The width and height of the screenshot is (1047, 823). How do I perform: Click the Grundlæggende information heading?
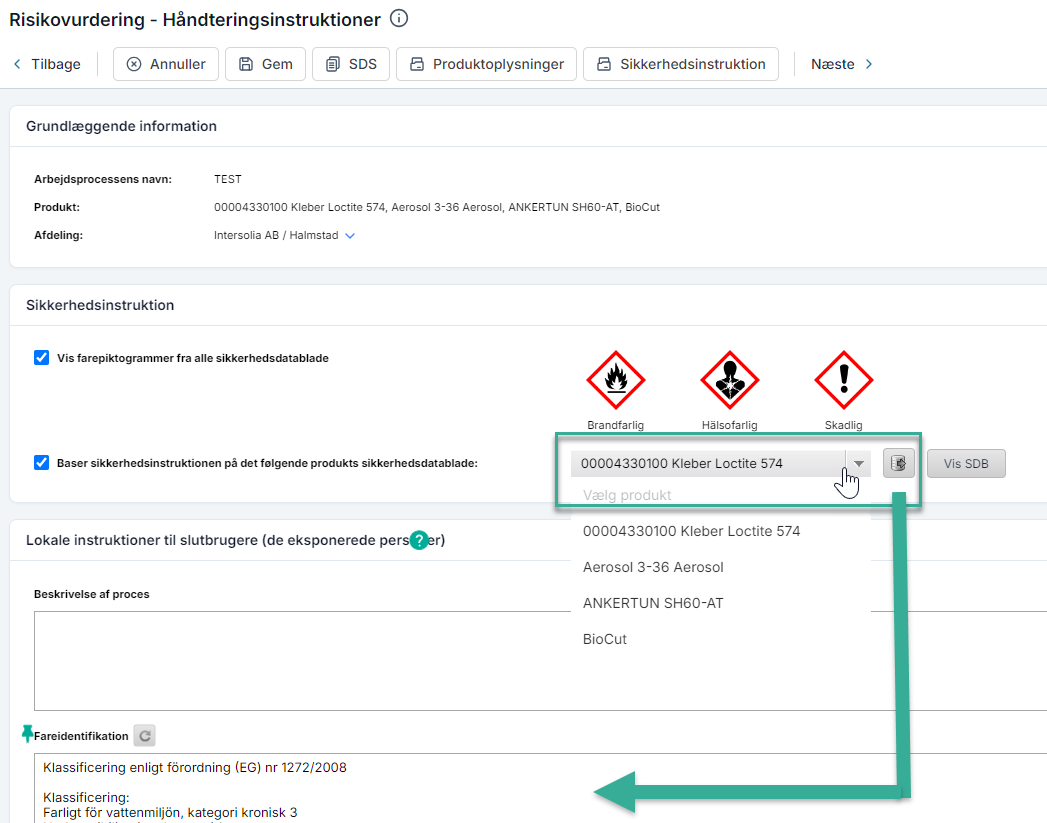(x=122, y=126)
